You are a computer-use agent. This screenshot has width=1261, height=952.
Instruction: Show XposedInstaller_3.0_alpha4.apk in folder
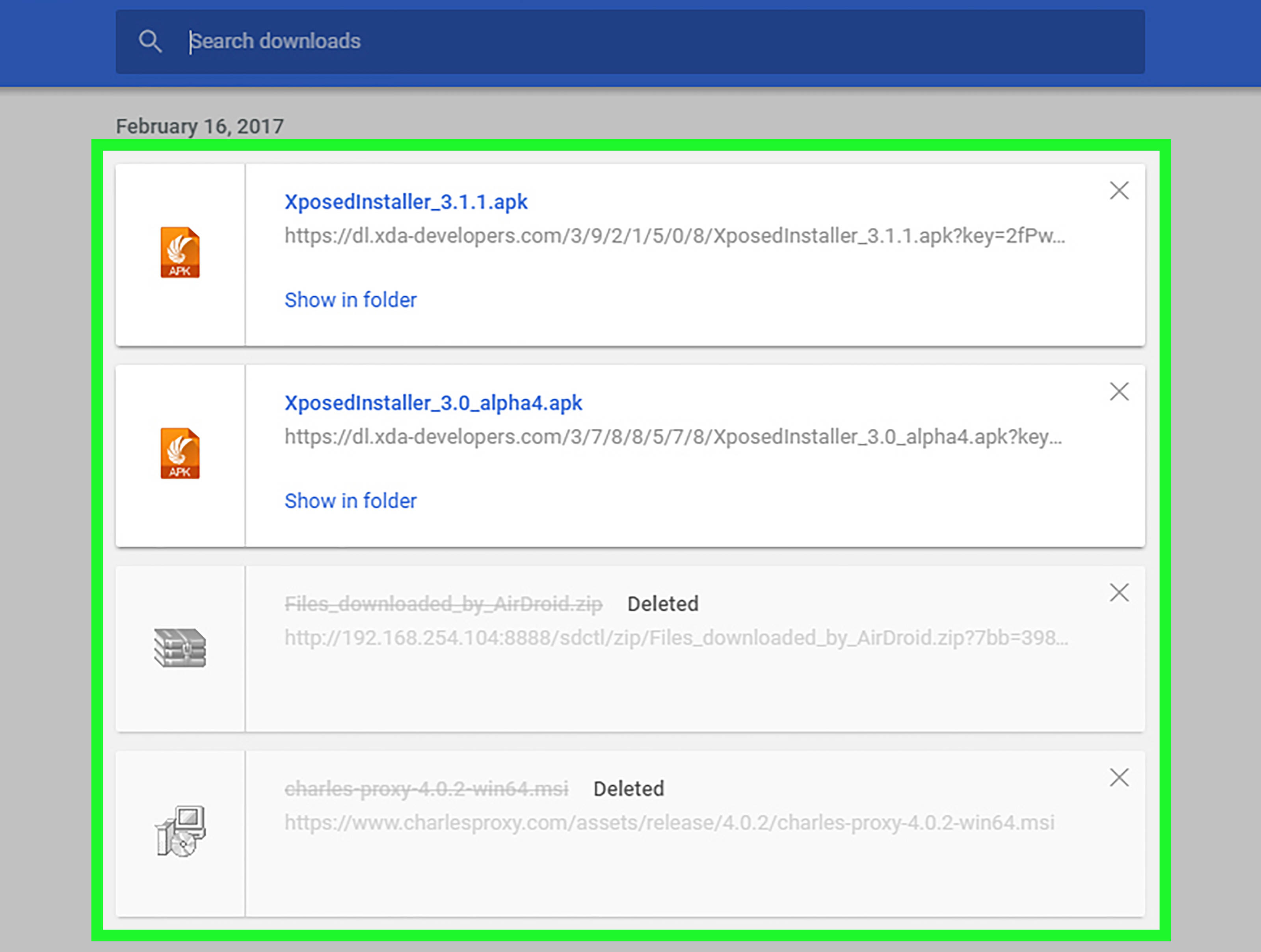350,501
